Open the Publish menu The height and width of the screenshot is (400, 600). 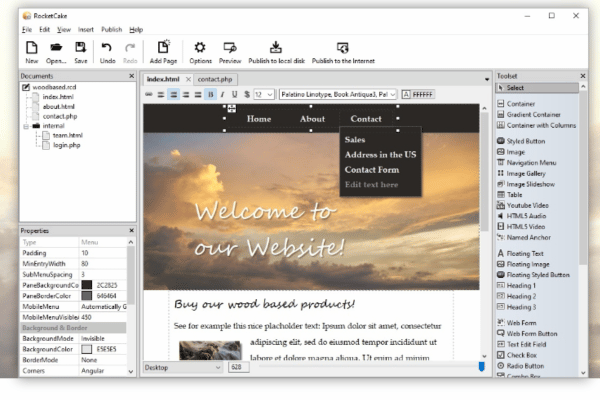click(x=111, y=29)
